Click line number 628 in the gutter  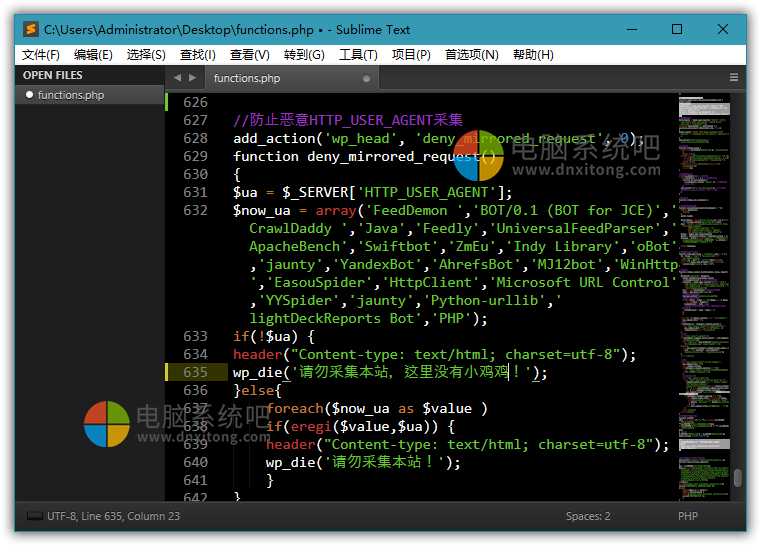click(x=195, y=138)
